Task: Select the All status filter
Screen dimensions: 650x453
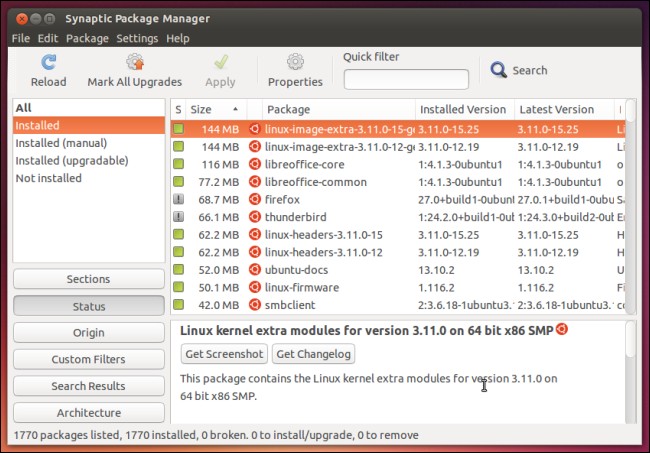Action: click(x=89, y=108)
